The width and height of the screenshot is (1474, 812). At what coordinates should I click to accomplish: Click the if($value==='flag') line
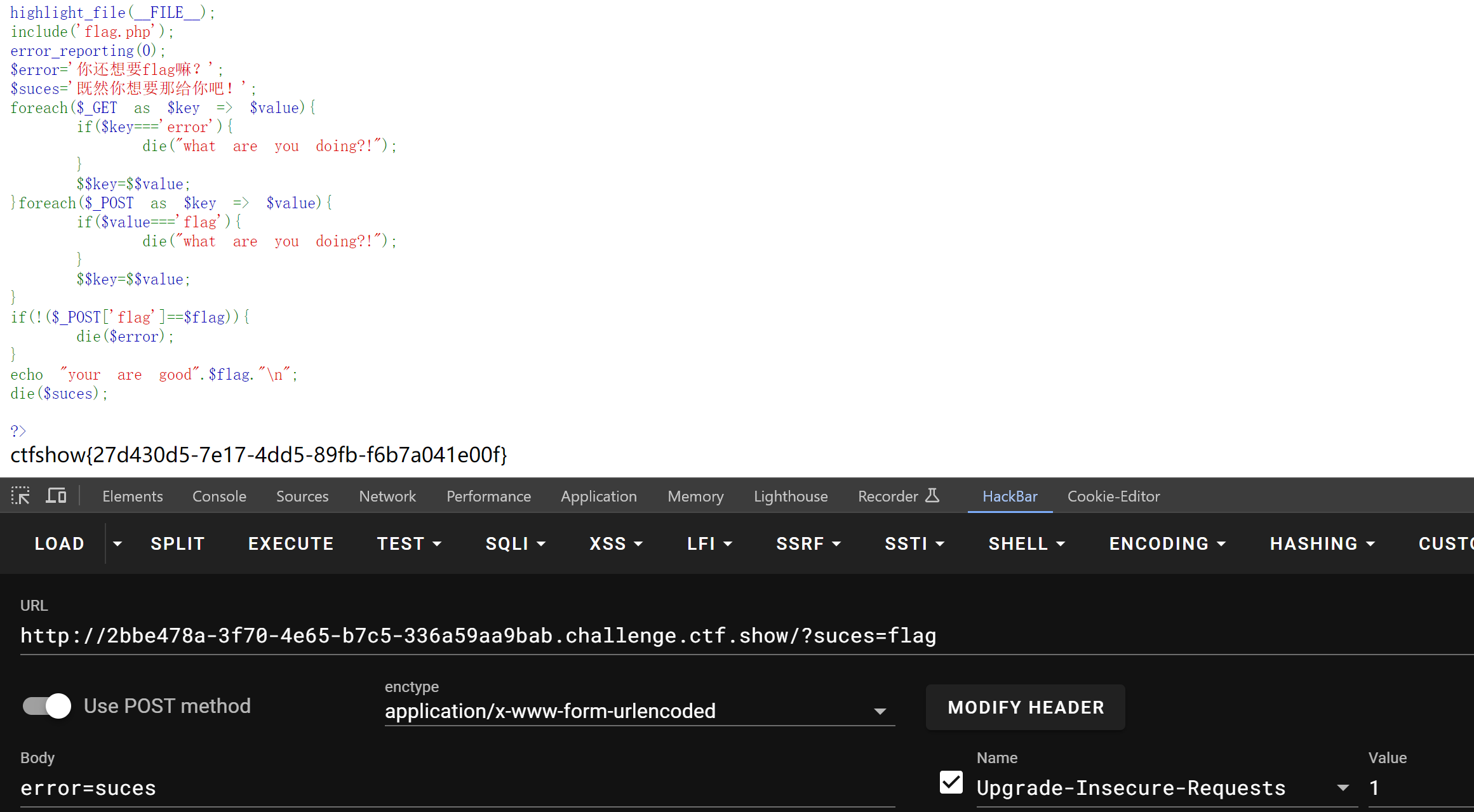tap(159, 222)
